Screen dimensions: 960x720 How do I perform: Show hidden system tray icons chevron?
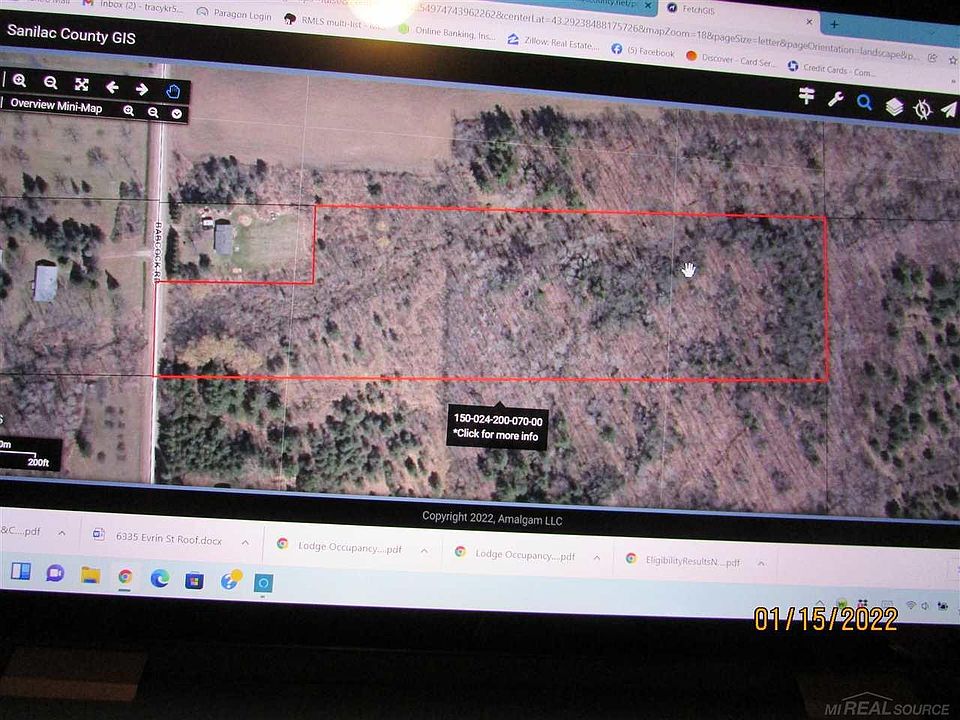(820, 602)
